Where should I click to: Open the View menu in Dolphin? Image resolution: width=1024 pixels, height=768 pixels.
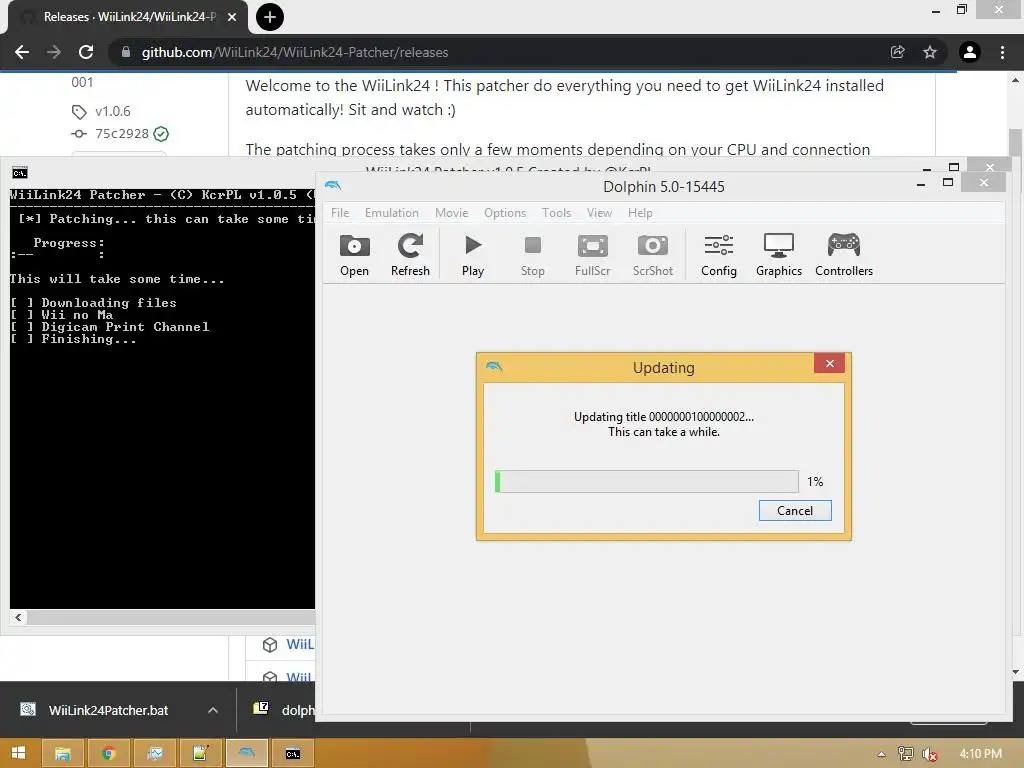[x=599, y=213]
